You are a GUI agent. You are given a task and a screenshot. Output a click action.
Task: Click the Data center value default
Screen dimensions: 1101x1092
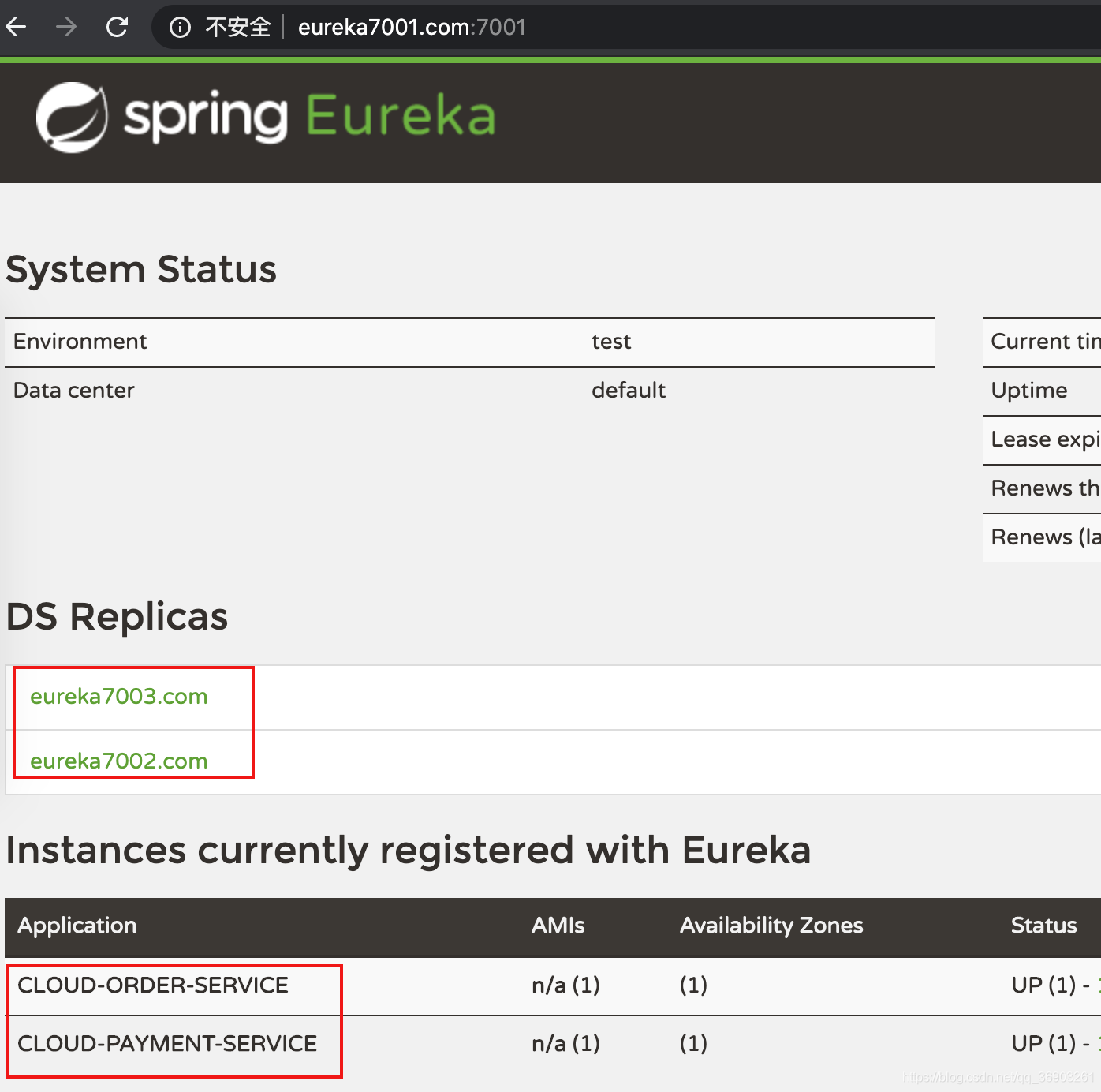tap(629, 391)
